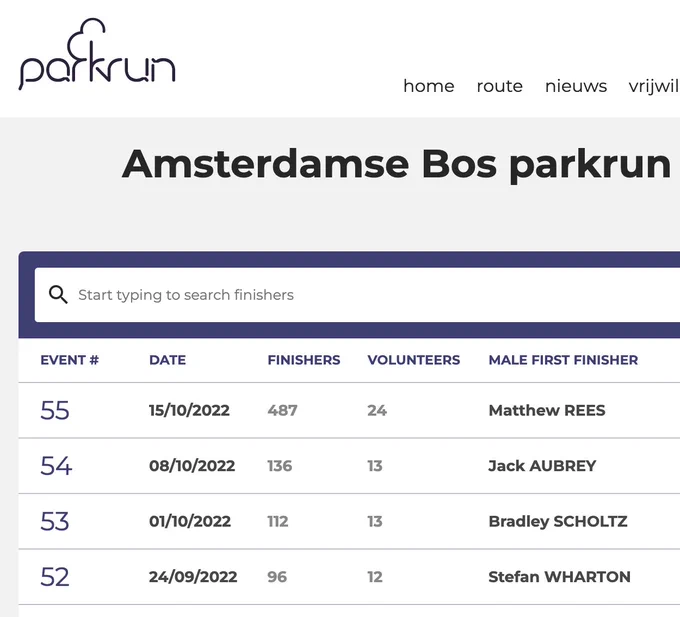Focus the search finishers input field
This screenshot has height=617, width=680.
357,295
